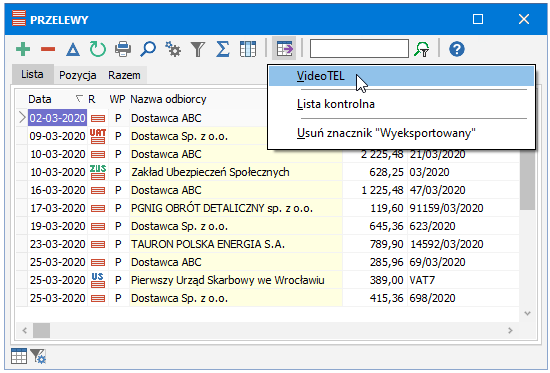This screenshot has height=373, width=550.
Task: Switch to the Pozycja tab
Action: point(78,75)
